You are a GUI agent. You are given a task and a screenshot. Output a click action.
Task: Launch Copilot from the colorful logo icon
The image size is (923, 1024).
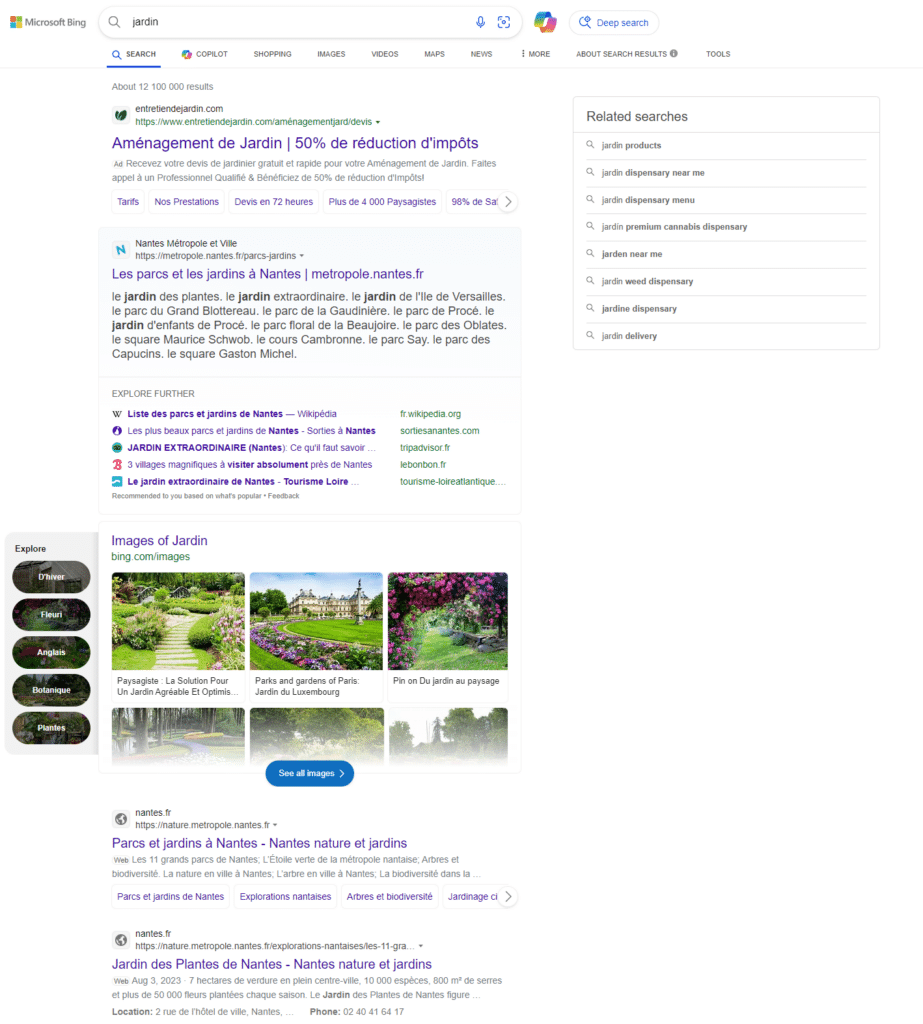[545, 22]
